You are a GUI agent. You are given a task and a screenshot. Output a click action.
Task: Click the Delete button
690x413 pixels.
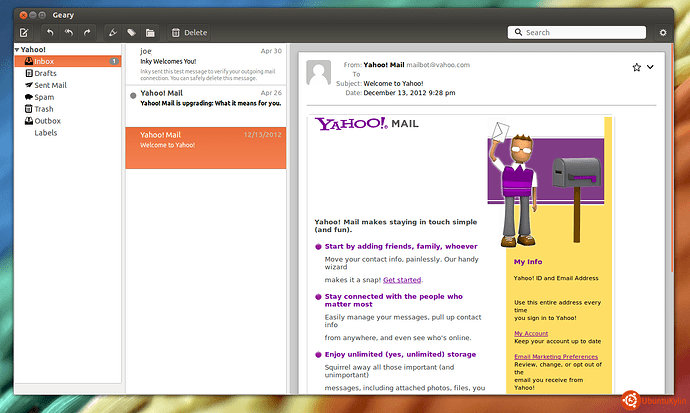click(x=189, y=33)
